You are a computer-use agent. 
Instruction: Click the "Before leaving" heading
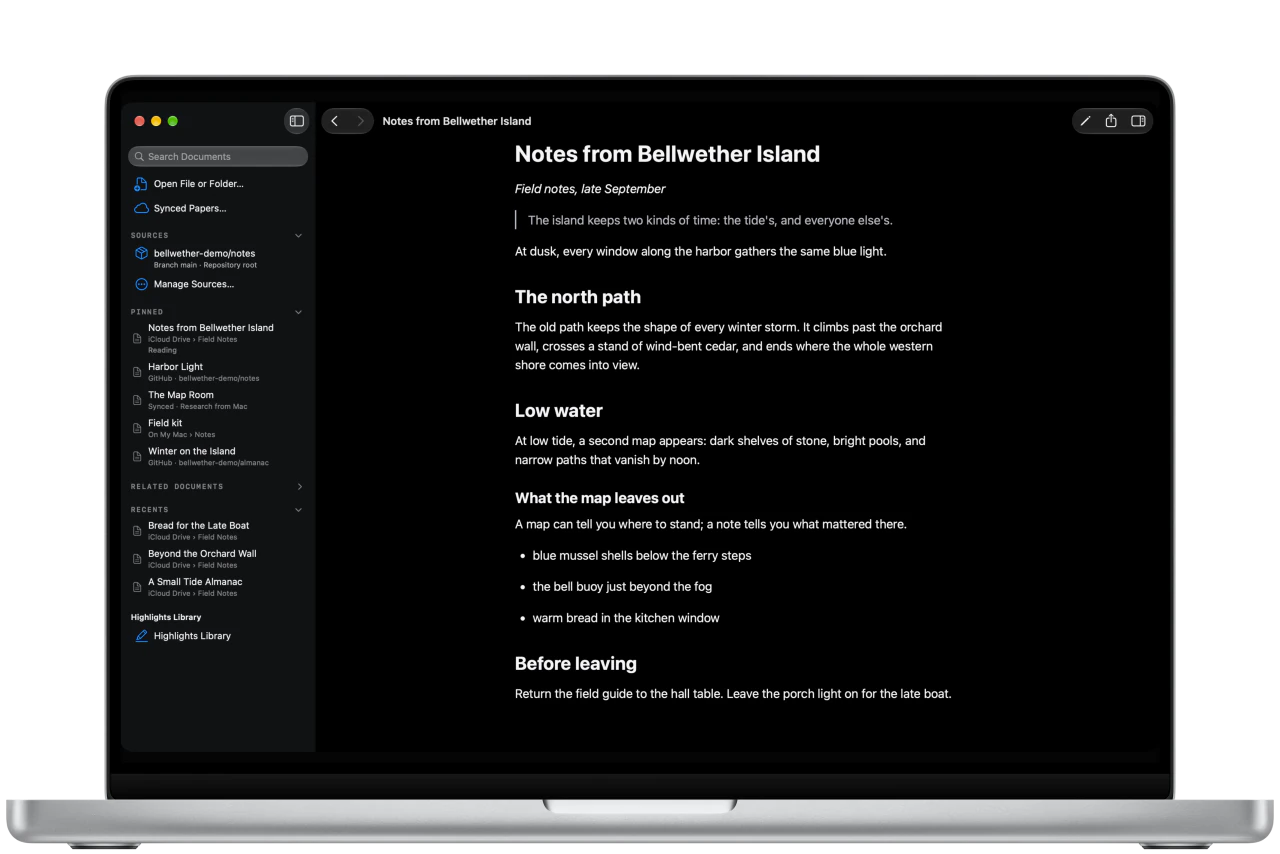576,664
